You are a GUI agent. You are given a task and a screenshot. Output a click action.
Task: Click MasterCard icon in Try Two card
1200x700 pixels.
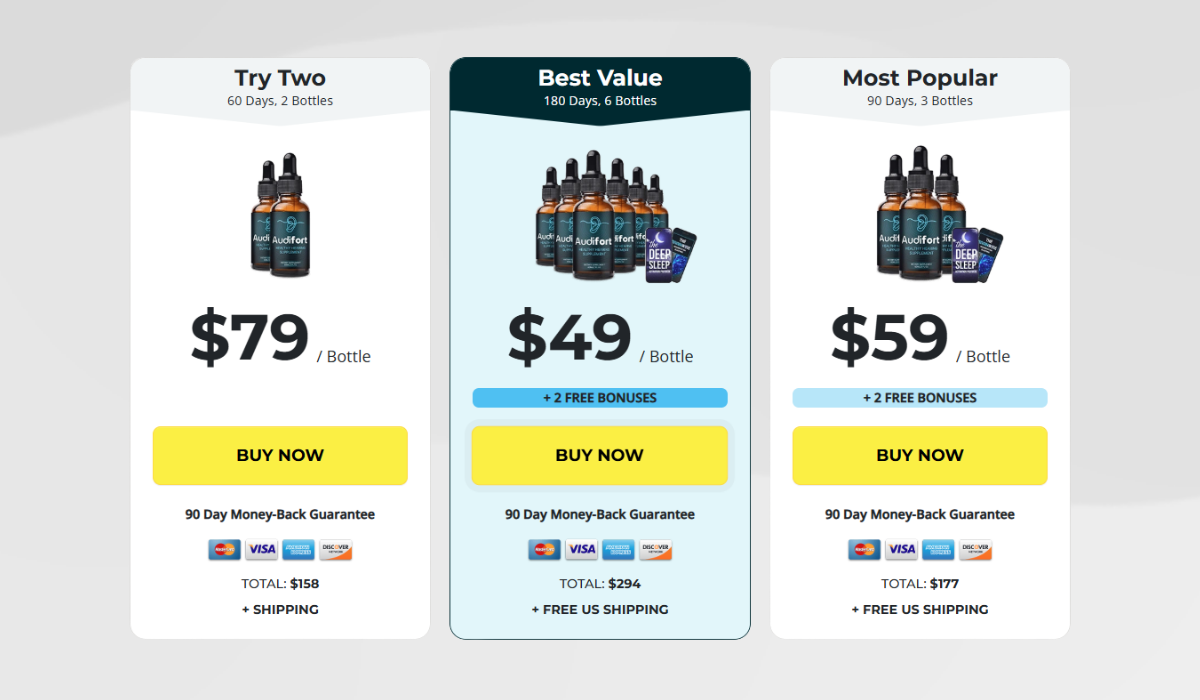pyautogui.click(x=225, y=549)
